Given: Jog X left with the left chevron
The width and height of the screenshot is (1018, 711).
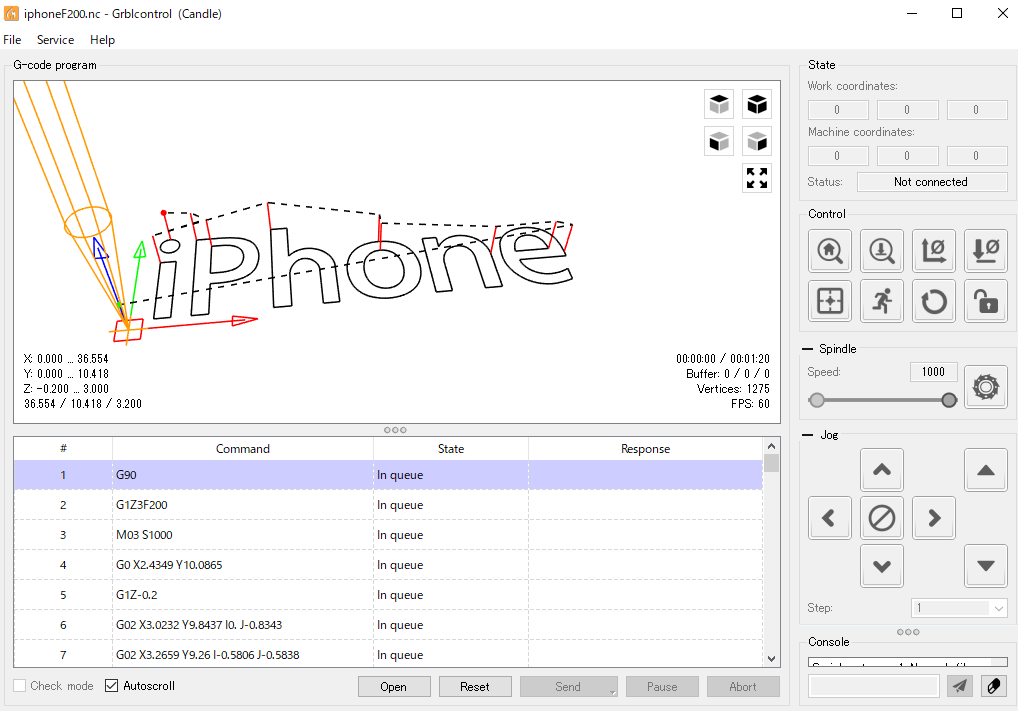Looking at the screenshot, I should pyautogui.click(x=830, y=518).
